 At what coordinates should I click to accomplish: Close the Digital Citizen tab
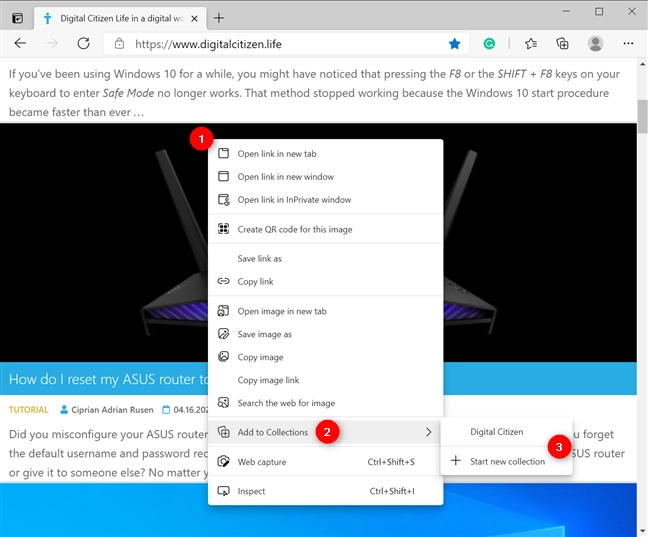195,19
